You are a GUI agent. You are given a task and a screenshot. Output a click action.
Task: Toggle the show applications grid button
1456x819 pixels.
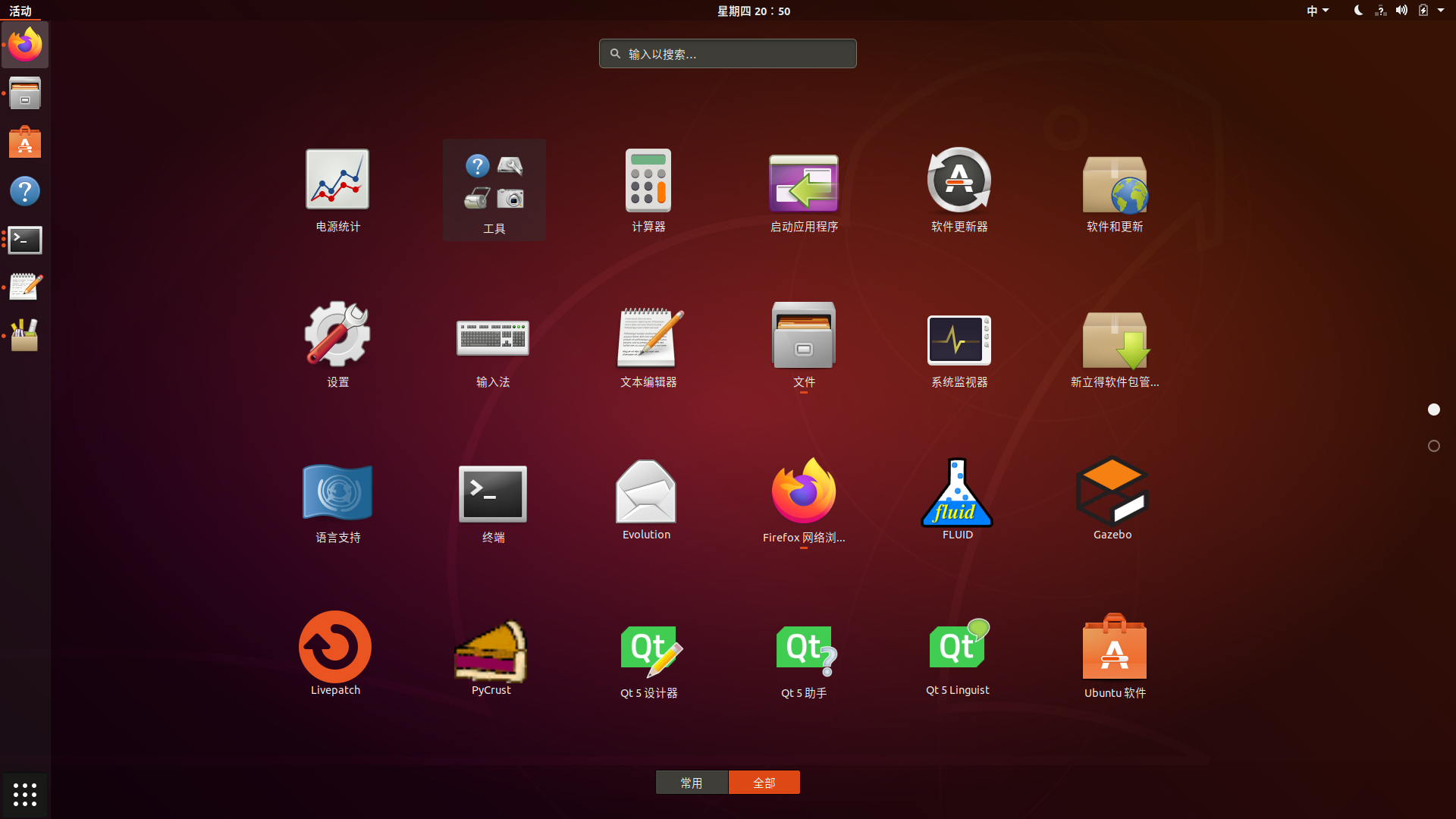click(25, 794)
